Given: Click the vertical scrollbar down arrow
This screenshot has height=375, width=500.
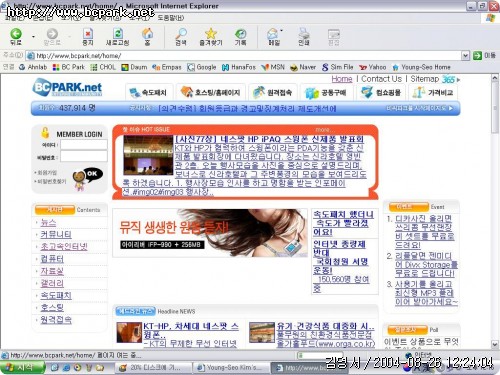Looking at the screenshot, I should click(x=495, y=344).
